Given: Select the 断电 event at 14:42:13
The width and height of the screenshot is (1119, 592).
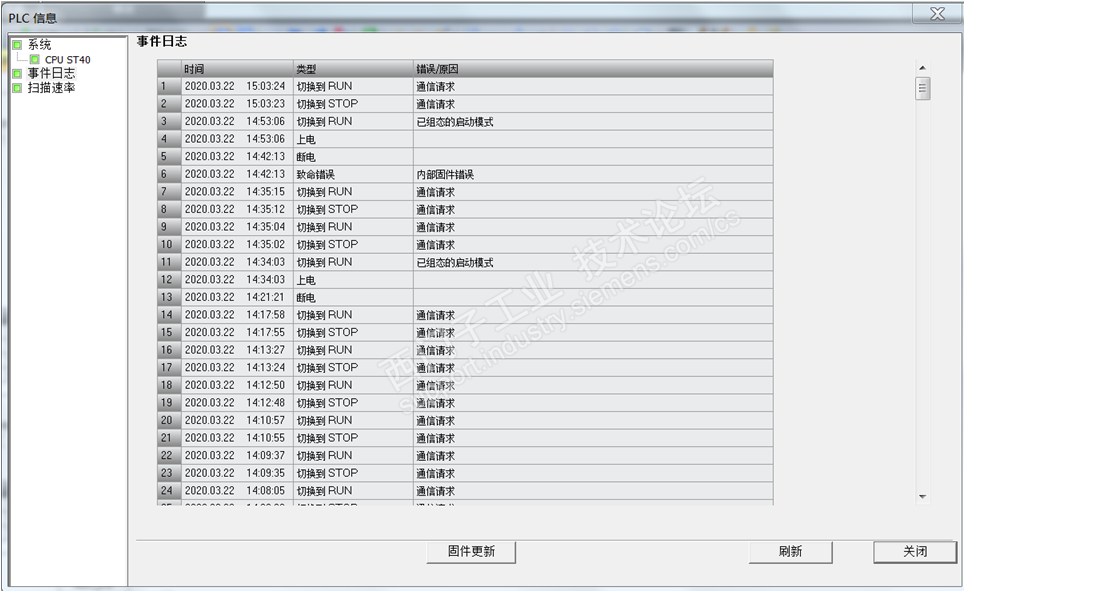Looking at the screenshot, I should coord(306,157).
